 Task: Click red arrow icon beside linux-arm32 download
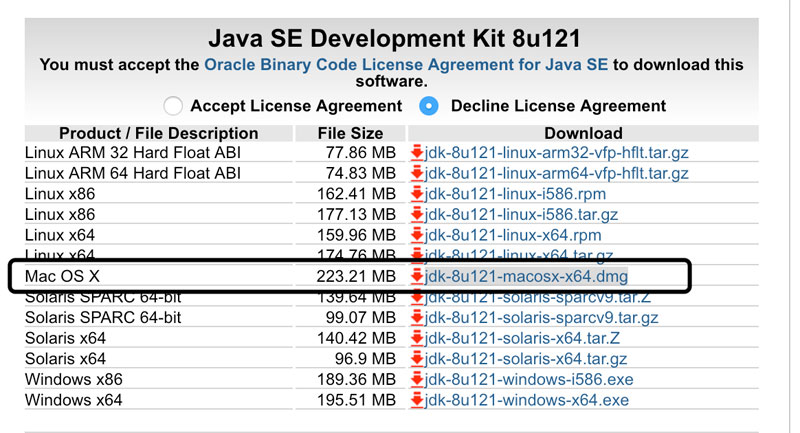click(x=417, y=152)
